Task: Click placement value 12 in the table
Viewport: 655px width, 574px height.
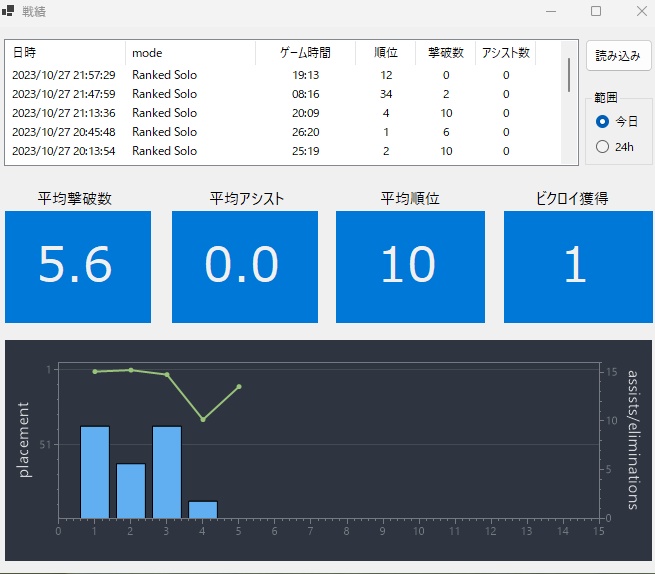Action: (386, 75)
